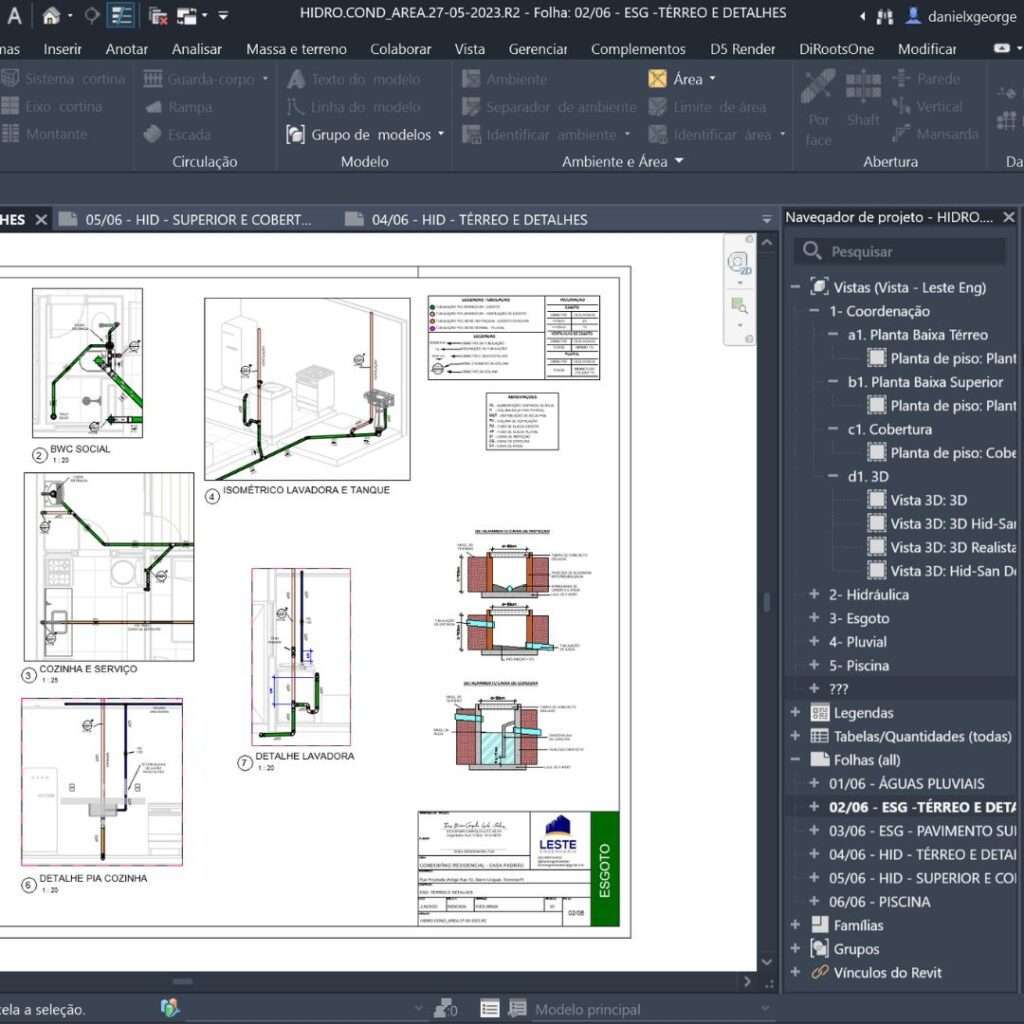This screenshot has height=1024, width=1024.
Task: Click the Grupo de modelos icon
Action: click(x=296, y=134)
